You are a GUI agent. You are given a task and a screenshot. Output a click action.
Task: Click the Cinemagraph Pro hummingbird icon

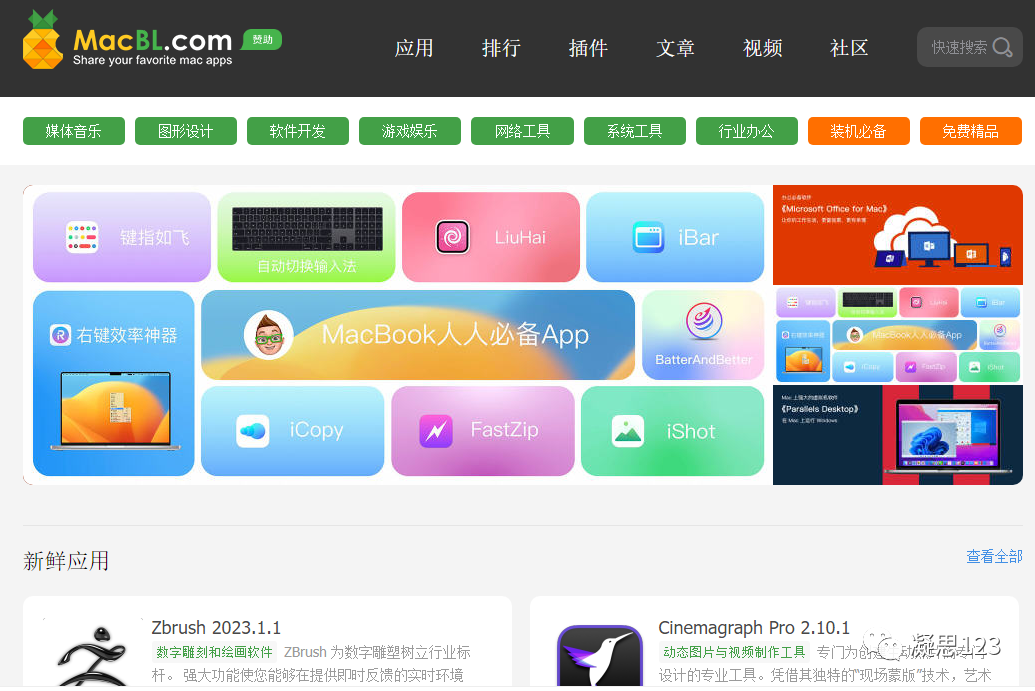600,656
